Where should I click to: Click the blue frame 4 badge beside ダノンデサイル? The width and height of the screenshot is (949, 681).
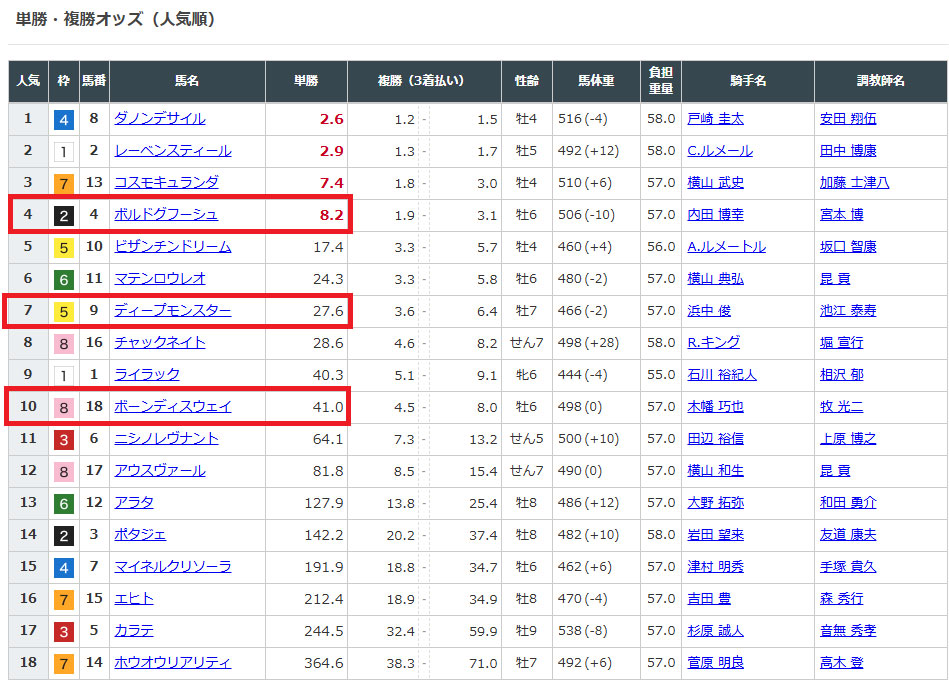click(x=64, y=119)
